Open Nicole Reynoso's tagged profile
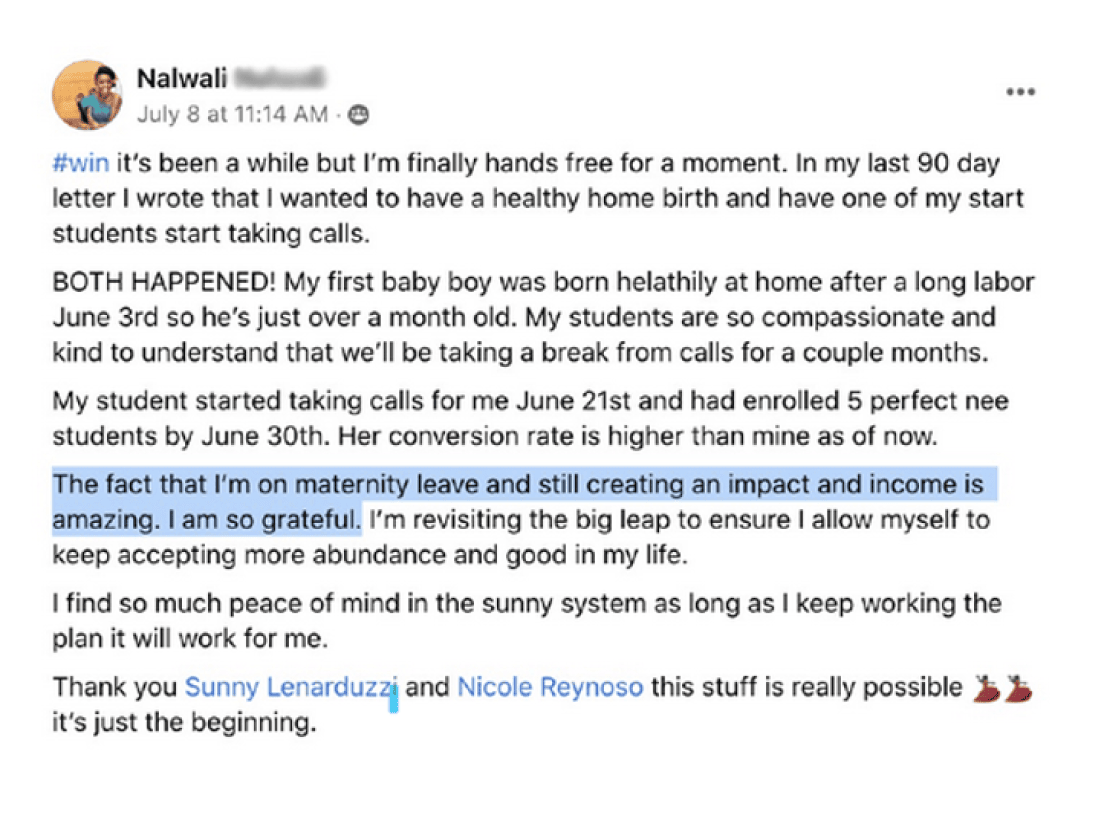1104x813 pixels. [549, 688]
